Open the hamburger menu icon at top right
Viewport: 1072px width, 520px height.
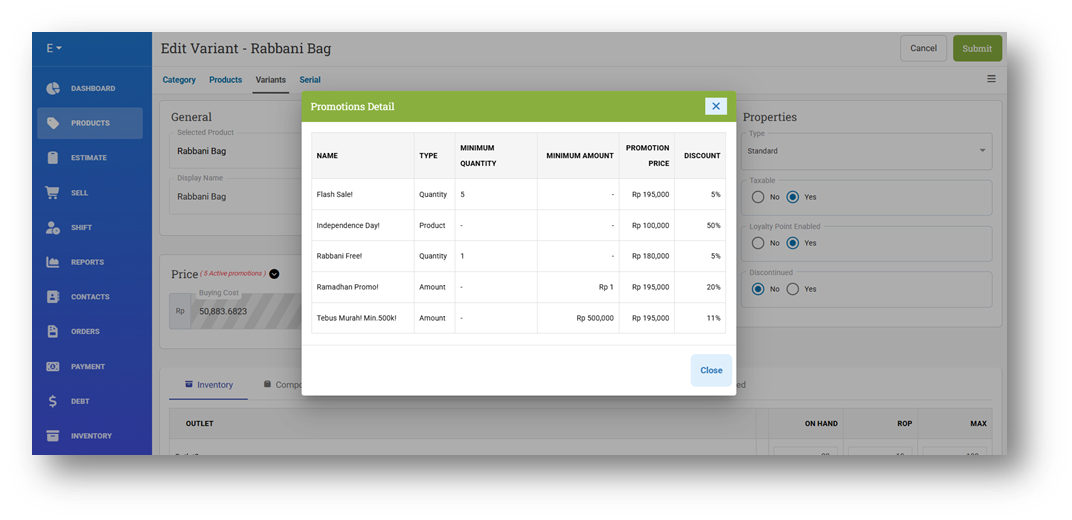pyautogui.click(x=991, y=79)
